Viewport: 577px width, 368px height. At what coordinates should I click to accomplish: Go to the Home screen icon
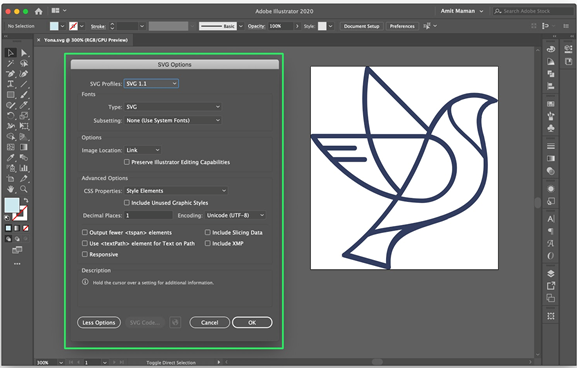click(x=39, y=11)
